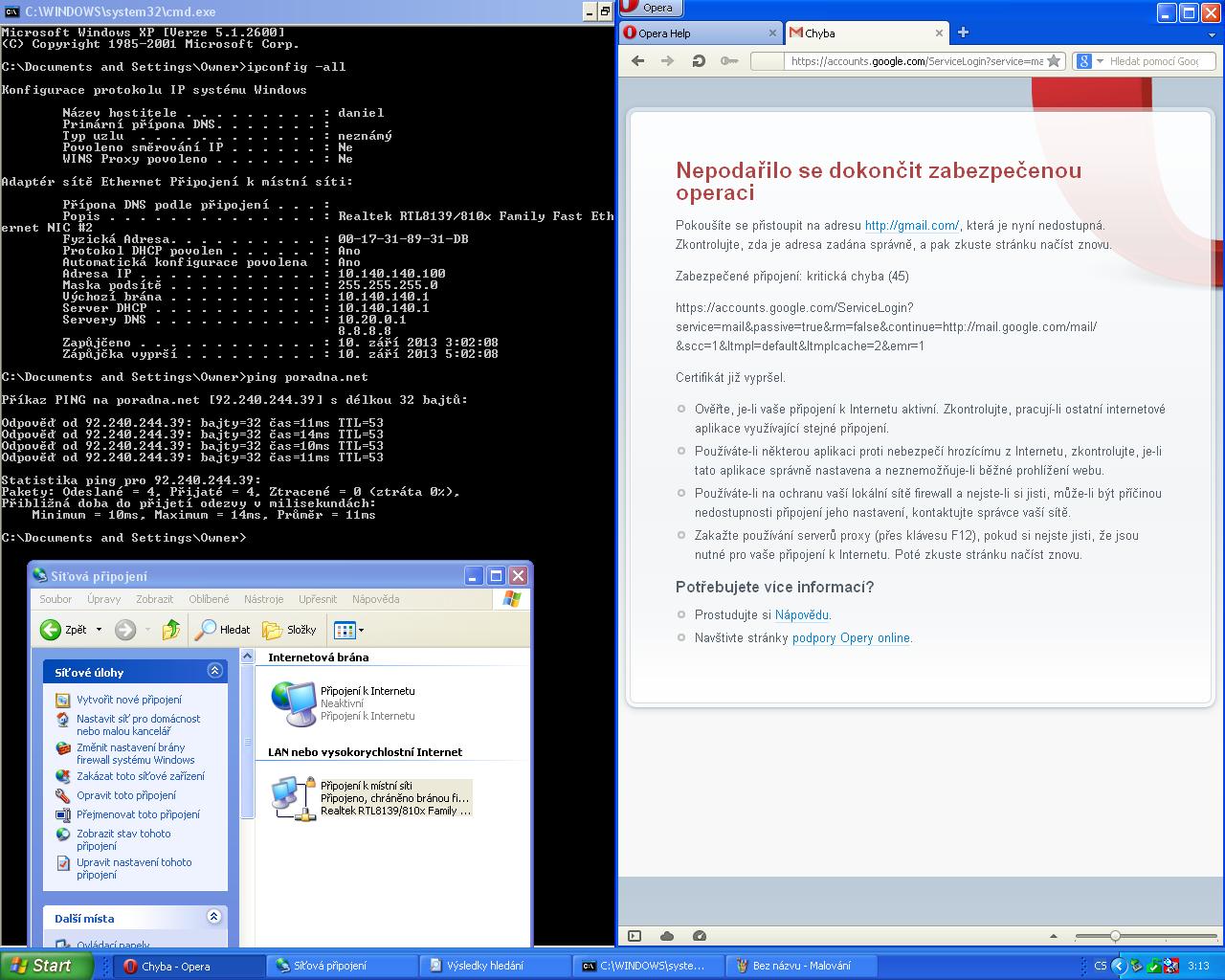
Task: Open Změnit nastavení brány firewall link
Action: 136,753
